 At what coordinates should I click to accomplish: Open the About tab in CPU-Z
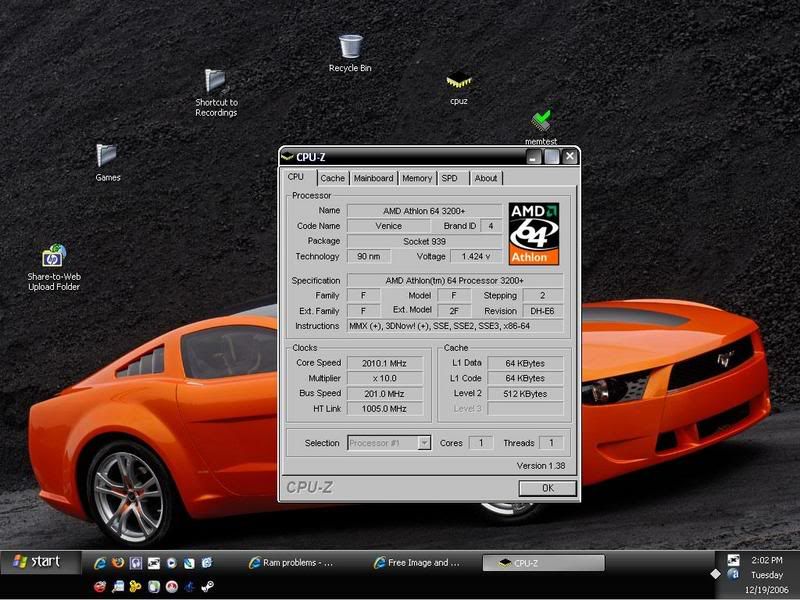(x=487, y=178)
